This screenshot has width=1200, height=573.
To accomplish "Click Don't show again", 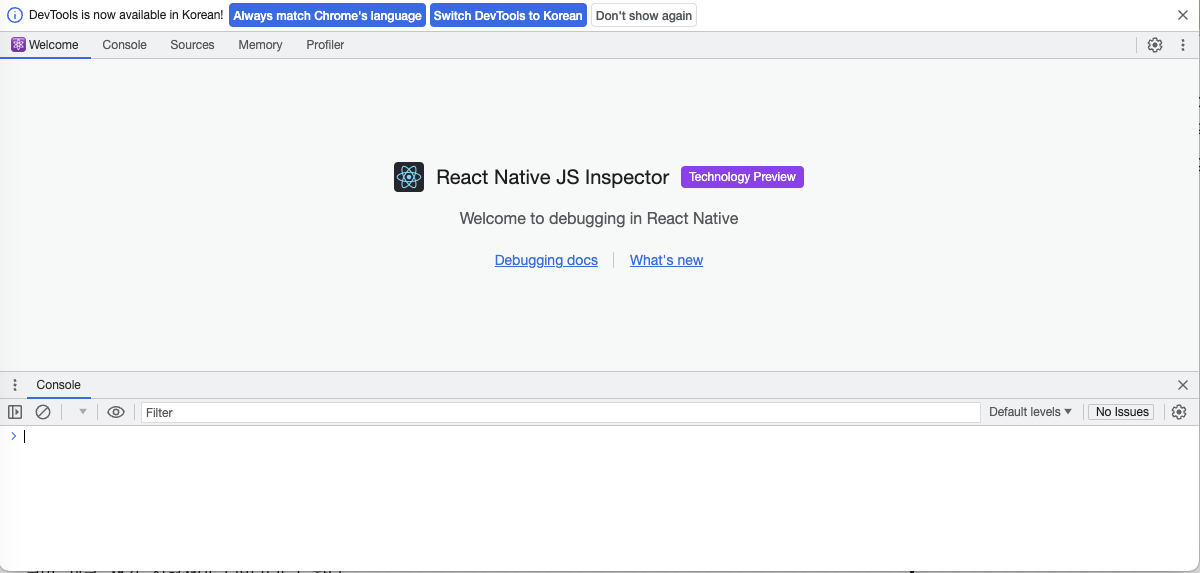I will click(644, 15).
